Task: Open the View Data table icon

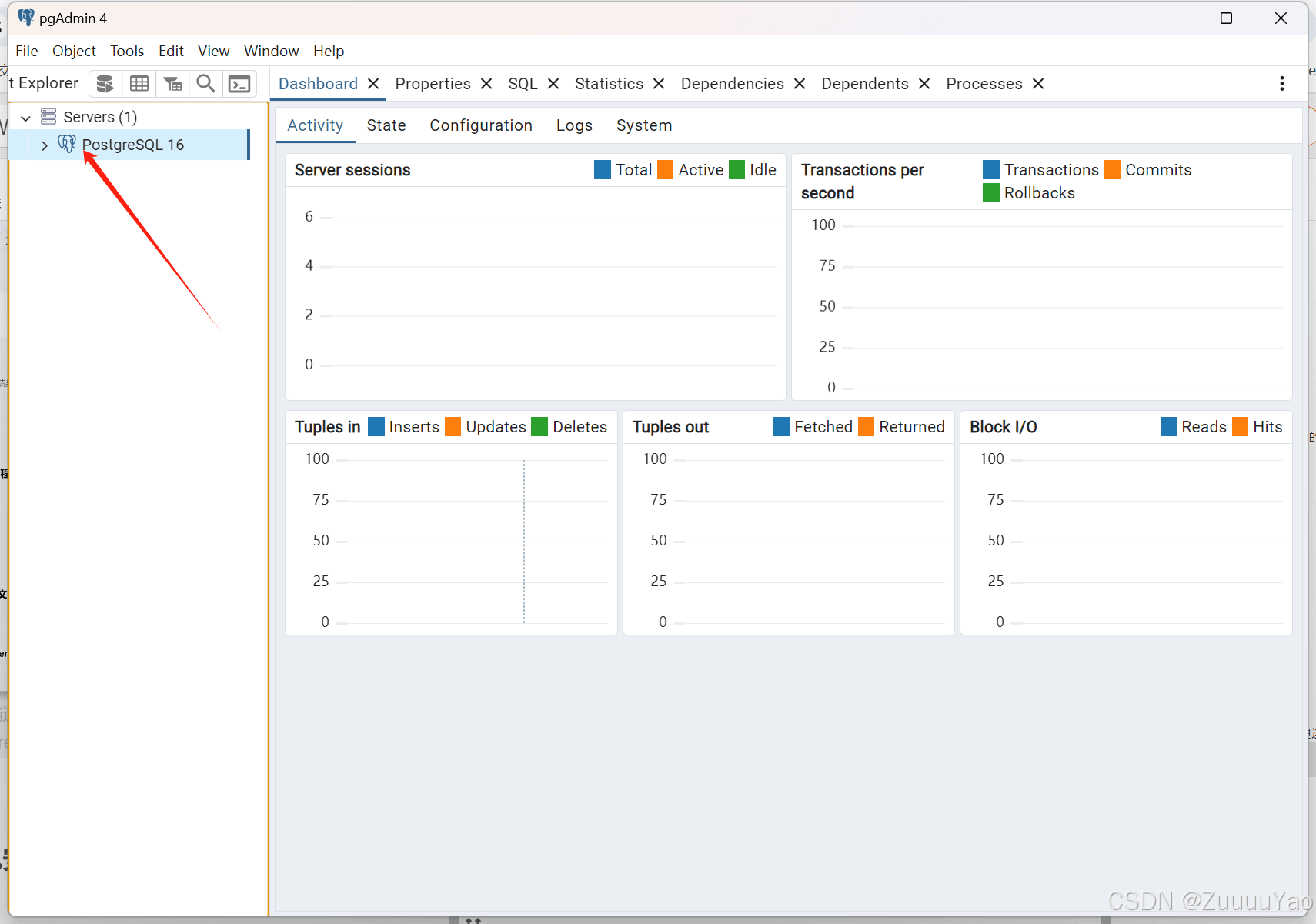Action: click(139, 84)
